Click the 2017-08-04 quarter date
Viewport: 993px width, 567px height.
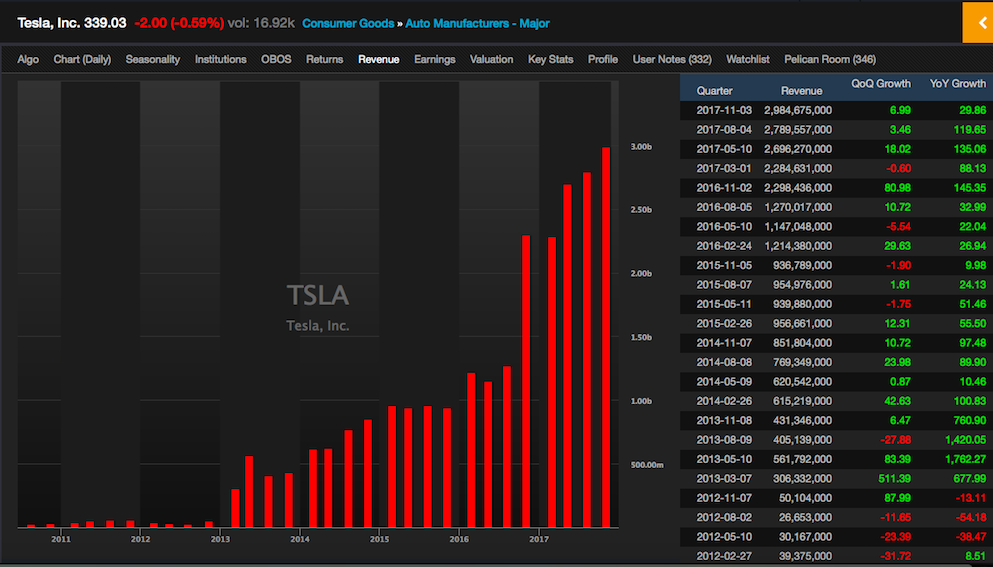pyautogui.click(x=724, y=130)
